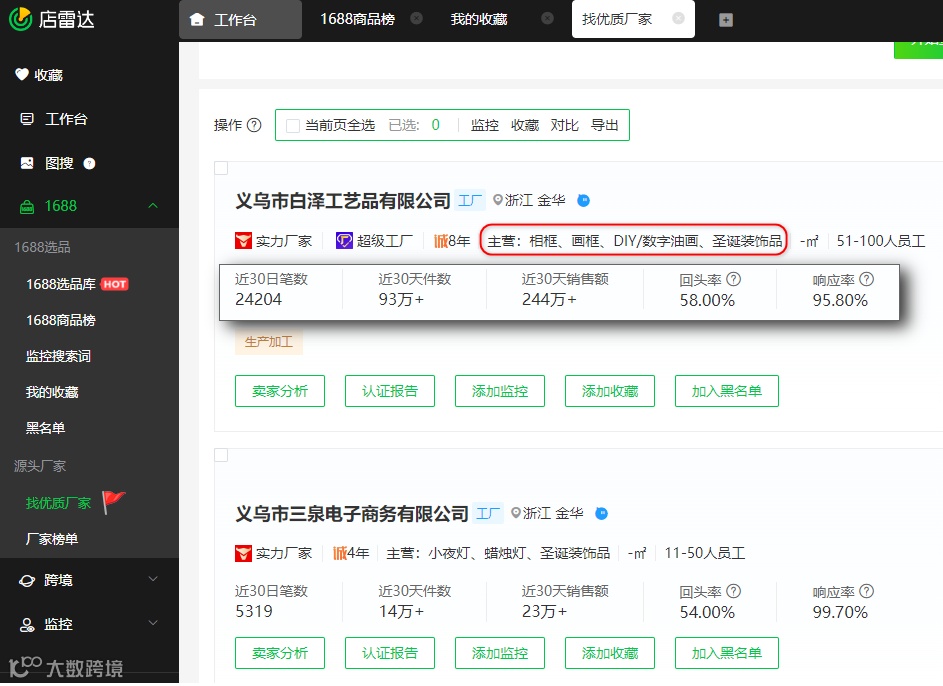Viewport: 943px width, 686px height.
Task: Click 添加监控 for 白泽工艺品
Action: point(500,391)
